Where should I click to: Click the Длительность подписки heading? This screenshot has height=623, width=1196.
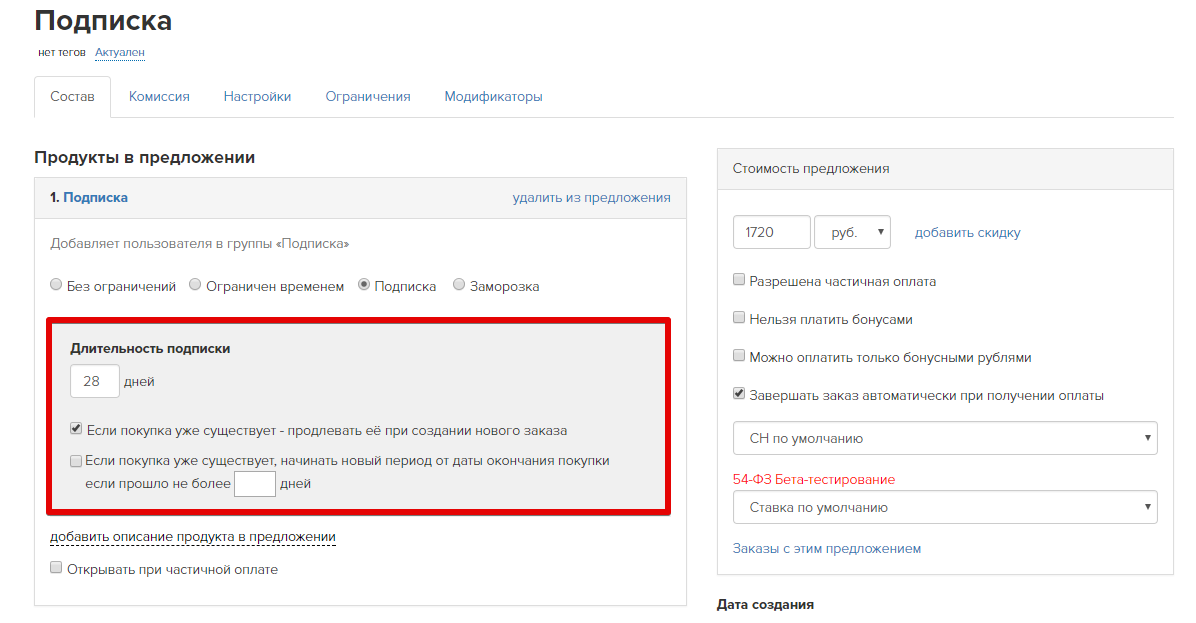point(150,348)
